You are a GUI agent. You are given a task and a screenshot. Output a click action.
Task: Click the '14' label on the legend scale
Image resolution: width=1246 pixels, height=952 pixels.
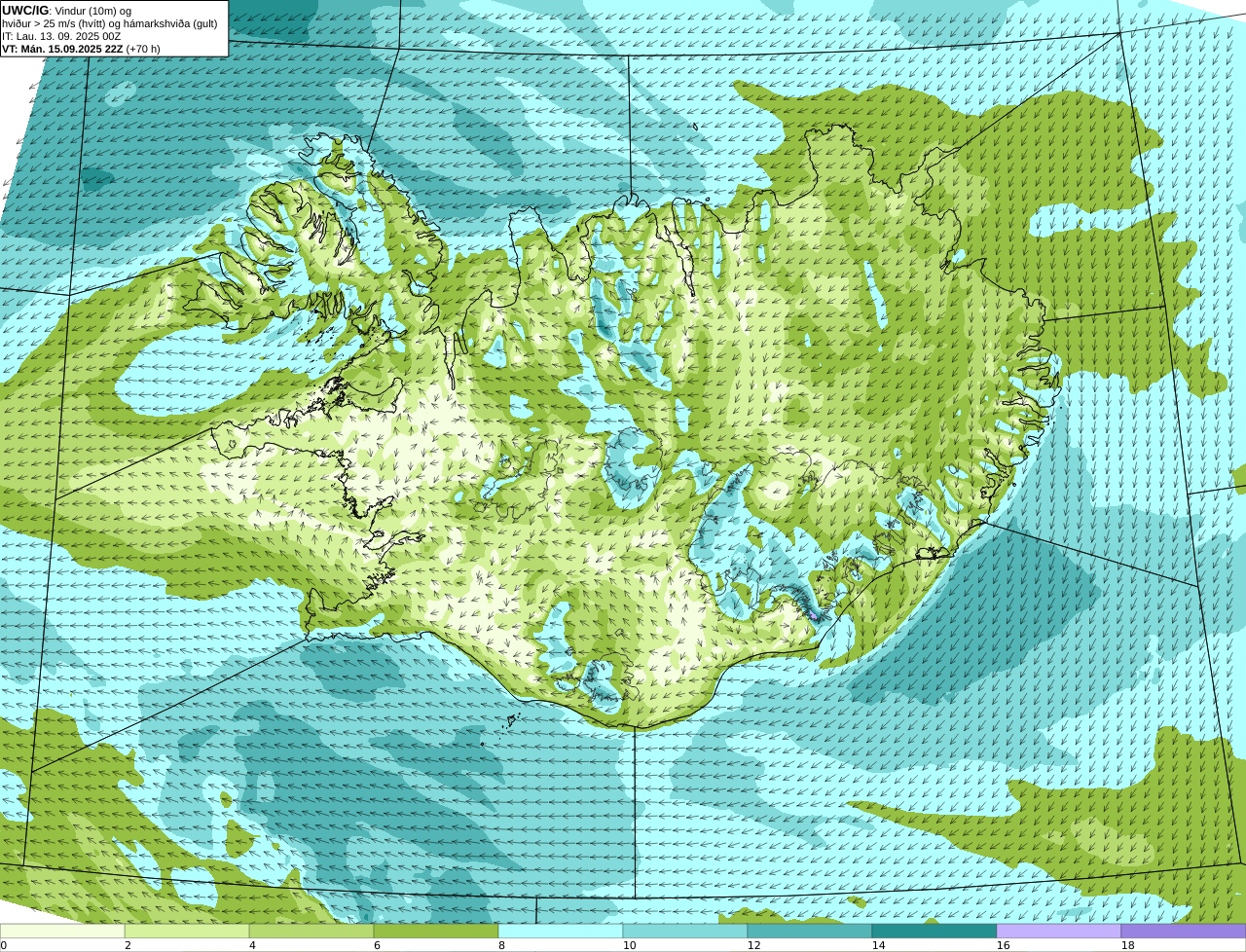(x=878, y=945)
